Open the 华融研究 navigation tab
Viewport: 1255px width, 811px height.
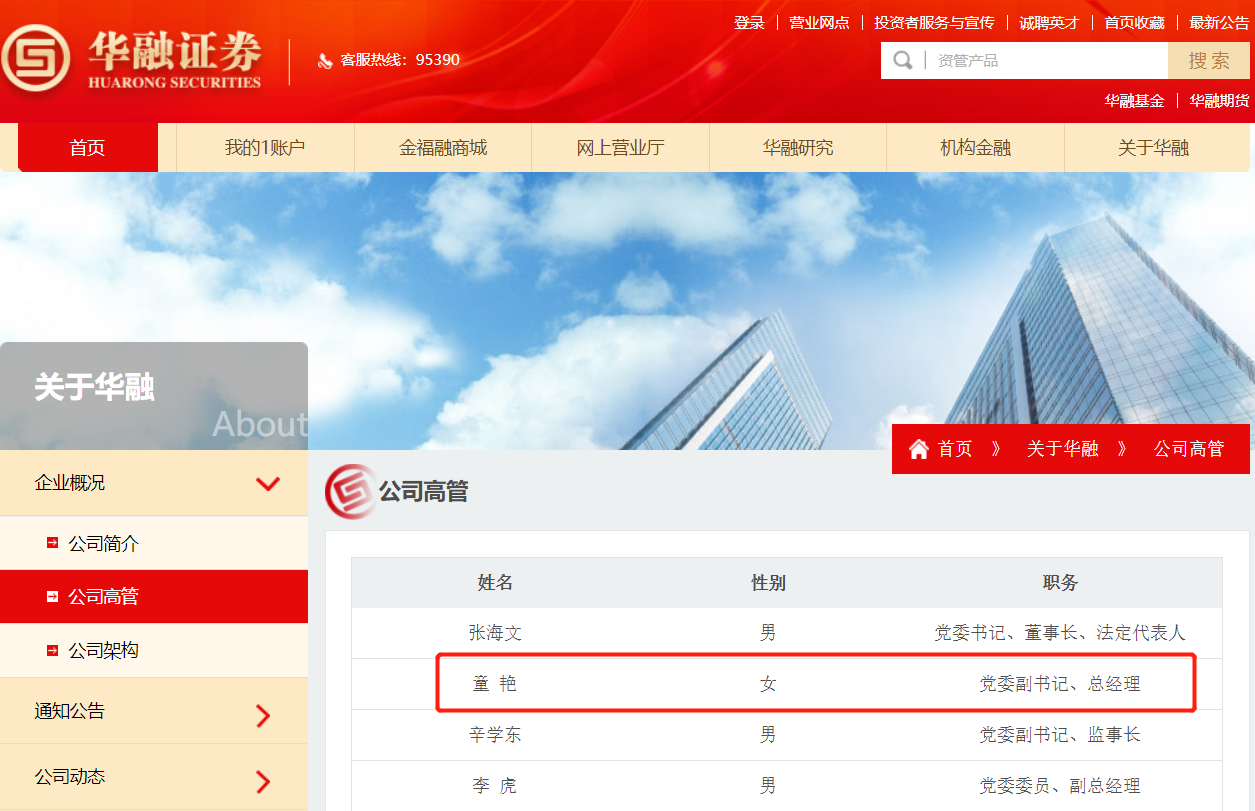(797, 146)
